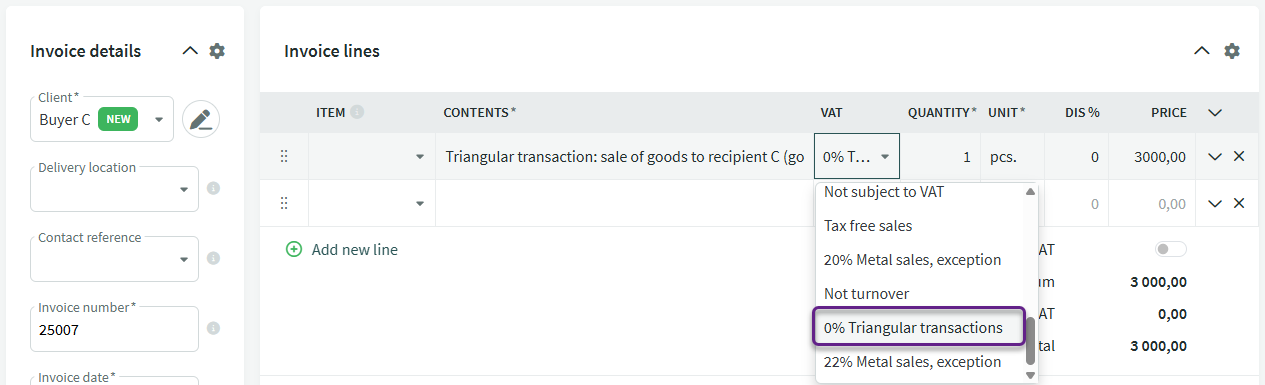The height and width of the screenshot is (385, 1265).
Task: Edit client Buyer C with pencil icon
Action: pos(201,120)
